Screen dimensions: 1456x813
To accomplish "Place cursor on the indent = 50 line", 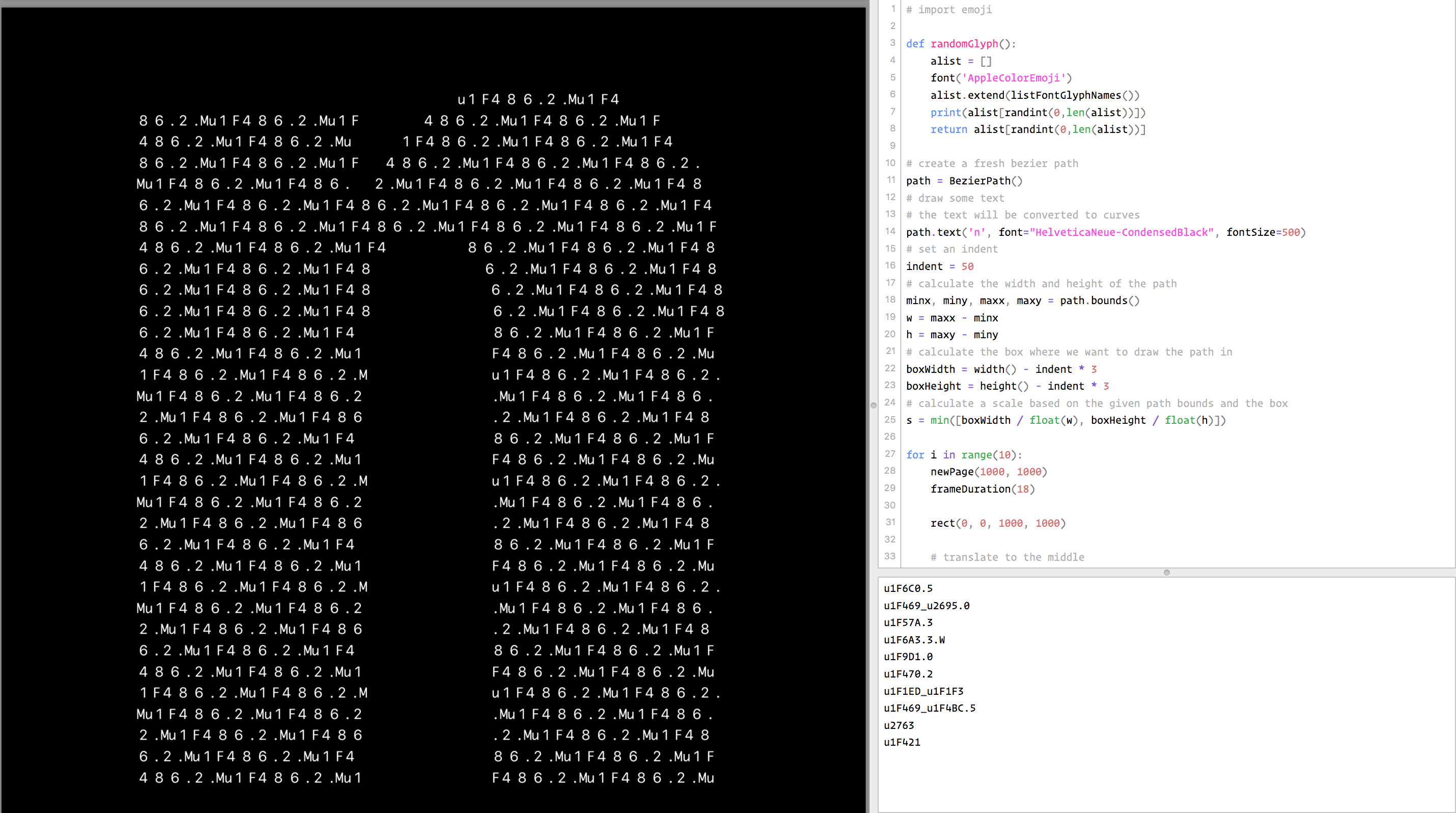I will pyautogui.click(x=939, y=266).
